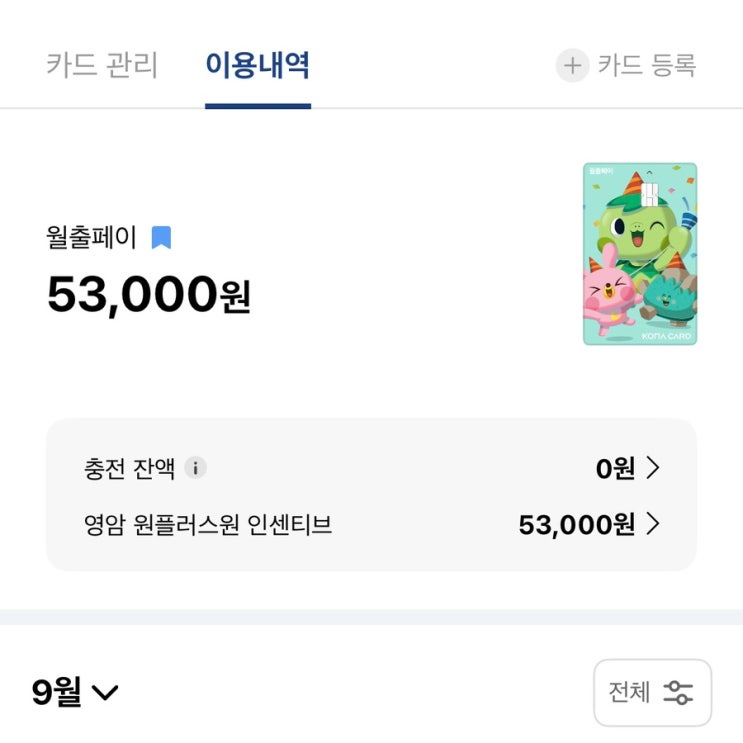Tap the arrow icon beside incentive 53,000원
The height and width of the screenshot is (743, 743).
point(653,524)
